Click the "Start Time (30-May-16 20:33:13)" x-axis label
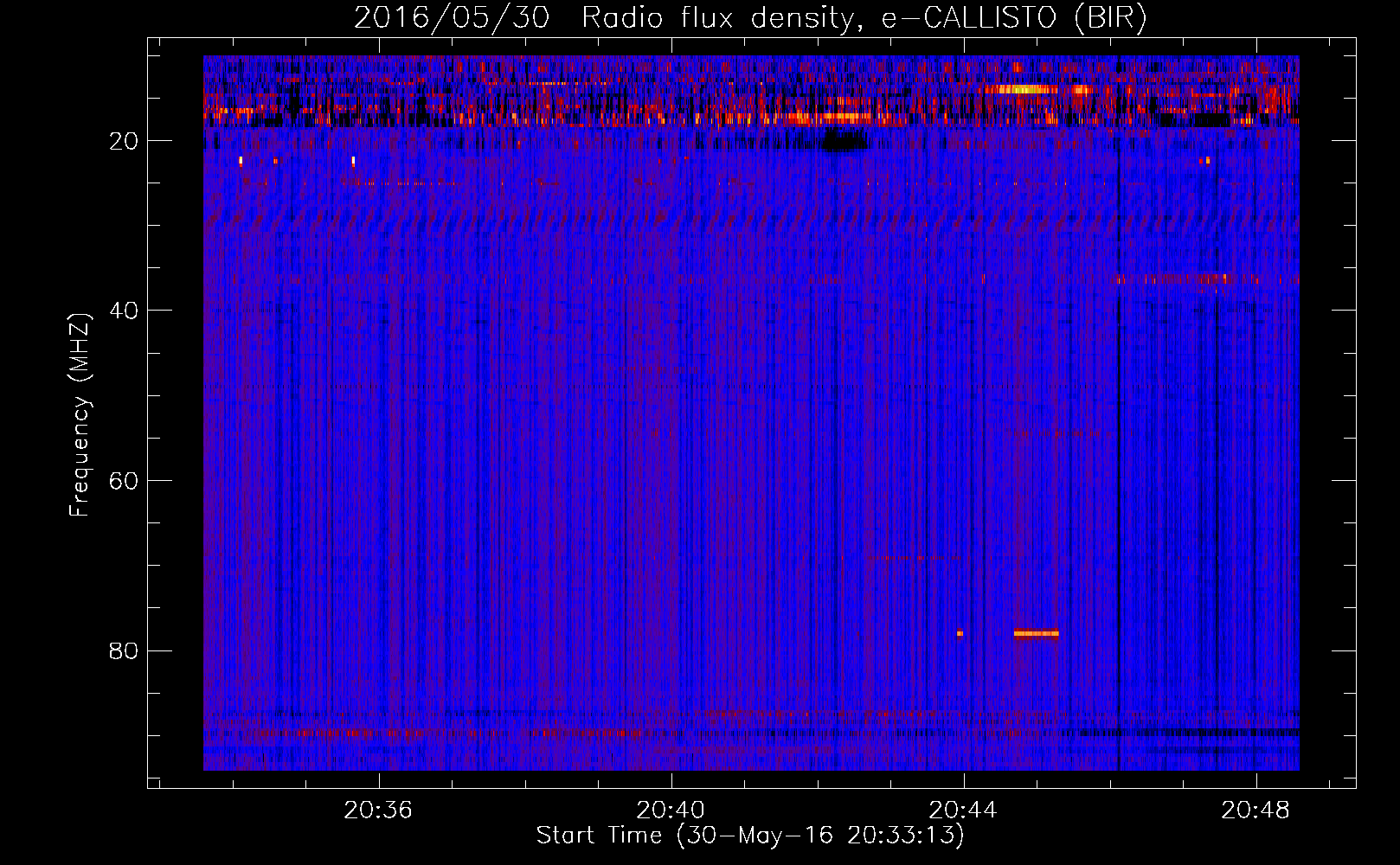The image size is (1400, 865). [750, 836]
